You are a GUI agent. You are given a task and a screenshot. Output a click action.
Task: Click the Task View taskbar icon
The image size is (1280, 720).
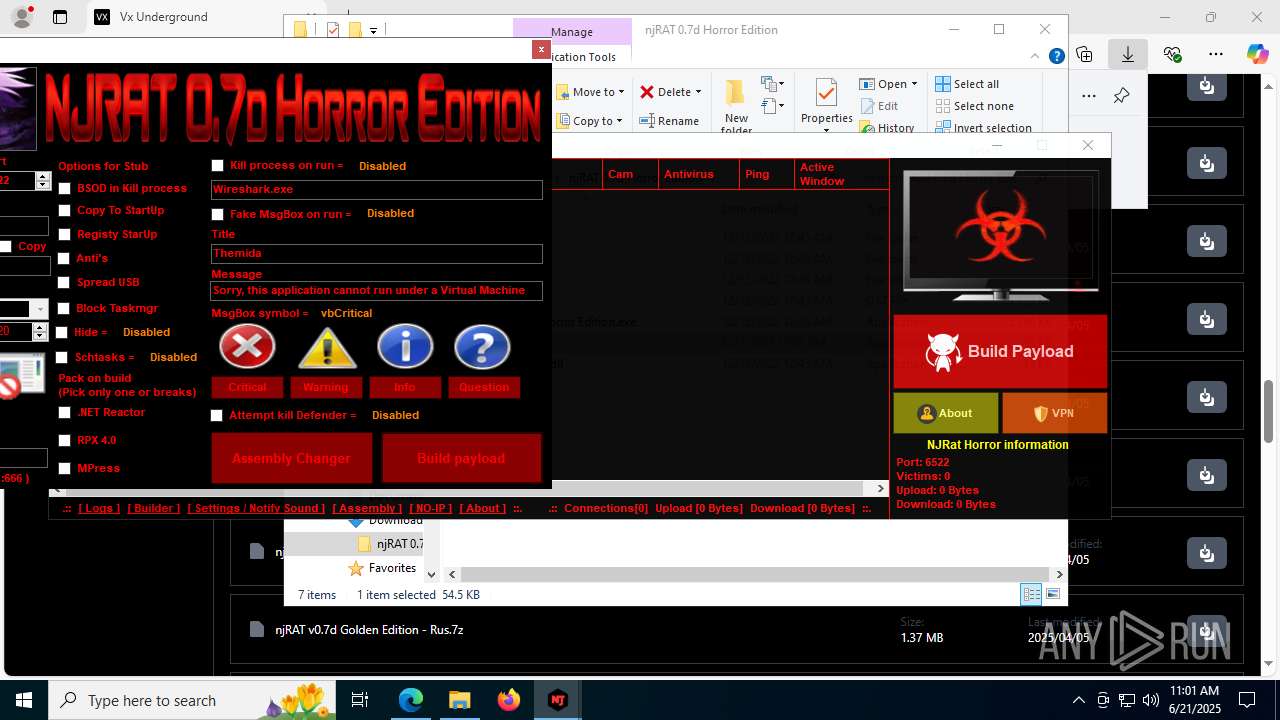coord(360,700)
